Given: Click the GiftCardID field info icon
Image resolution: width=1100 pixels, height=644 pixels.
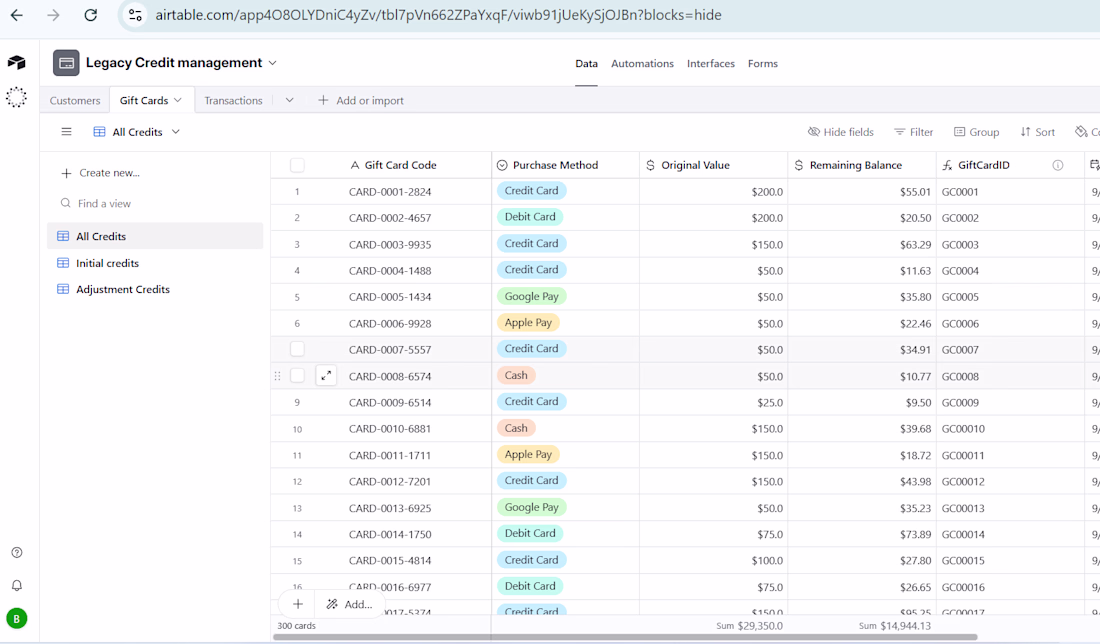Looking at the screenshot, I should coord(1057,165).
